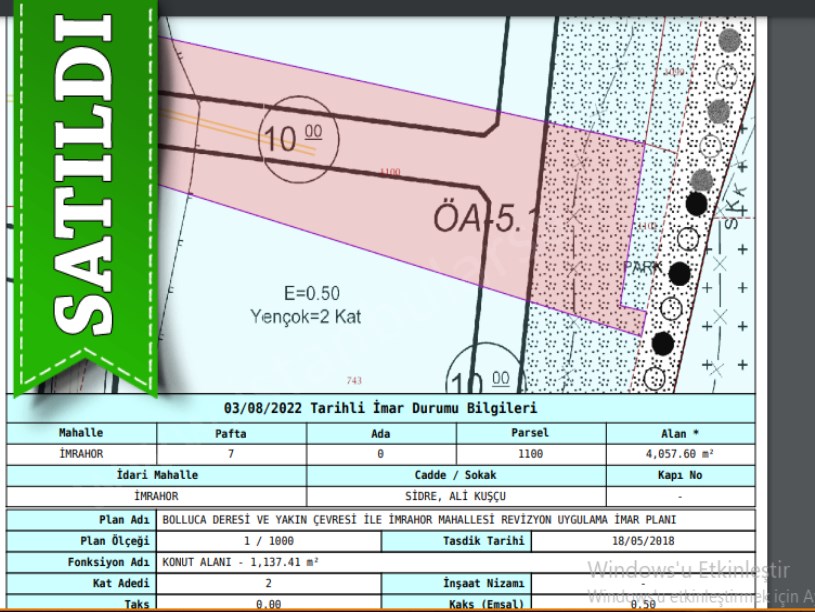
Task: Click the Kapı No header cell
Action: point(680,475)
